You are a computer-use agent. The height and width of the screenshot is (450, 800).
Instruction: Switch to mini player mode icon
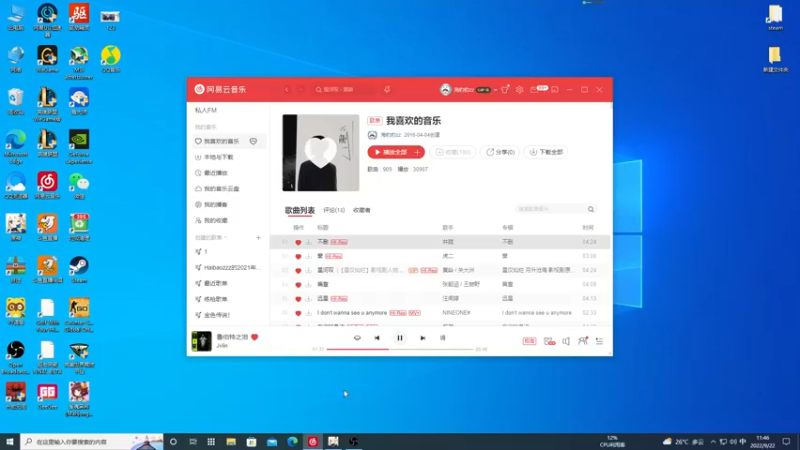tap(555, 89)
